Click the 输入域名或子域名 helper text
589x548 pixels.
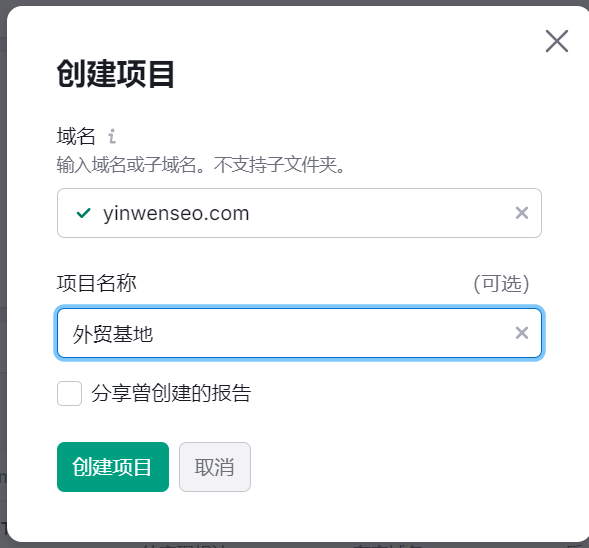point(128,165)
